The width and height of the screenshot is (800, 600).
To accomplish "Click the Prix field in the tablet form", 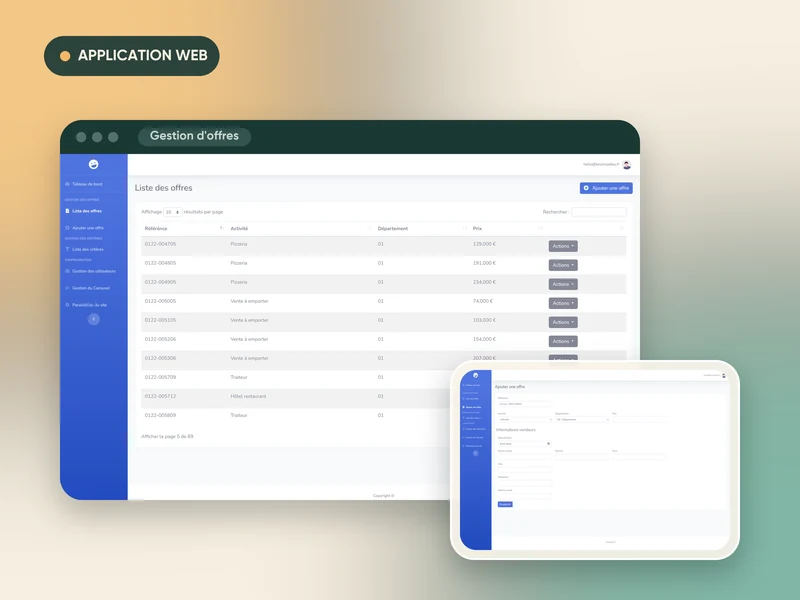I will 640,419.
